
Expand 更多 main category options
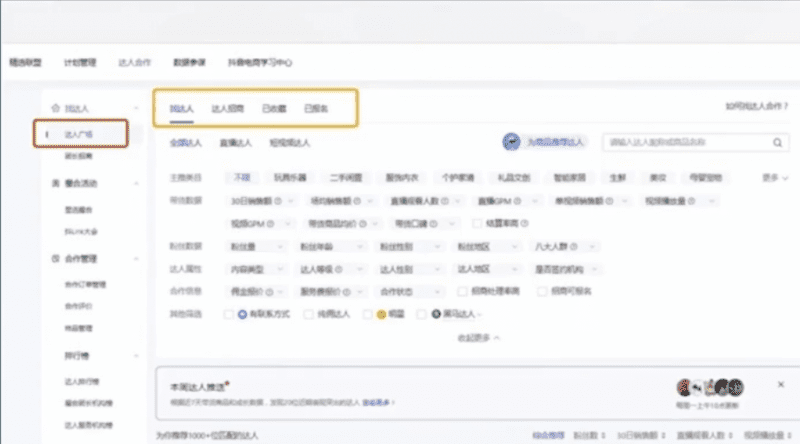(772, 177)
